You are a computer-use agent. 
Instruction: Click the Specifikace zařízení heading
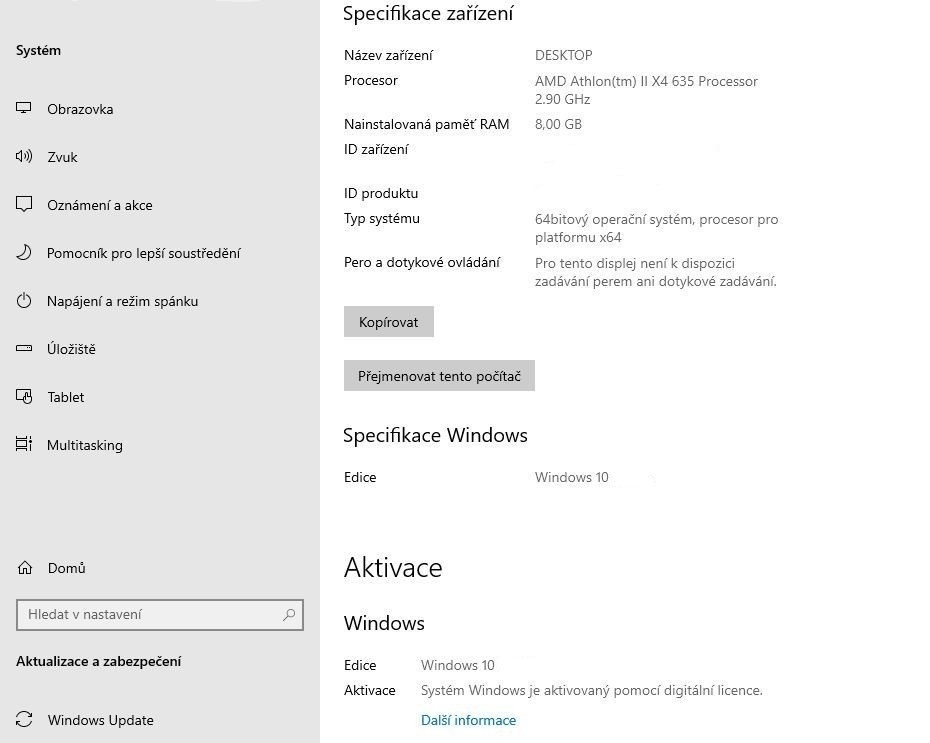428,14
